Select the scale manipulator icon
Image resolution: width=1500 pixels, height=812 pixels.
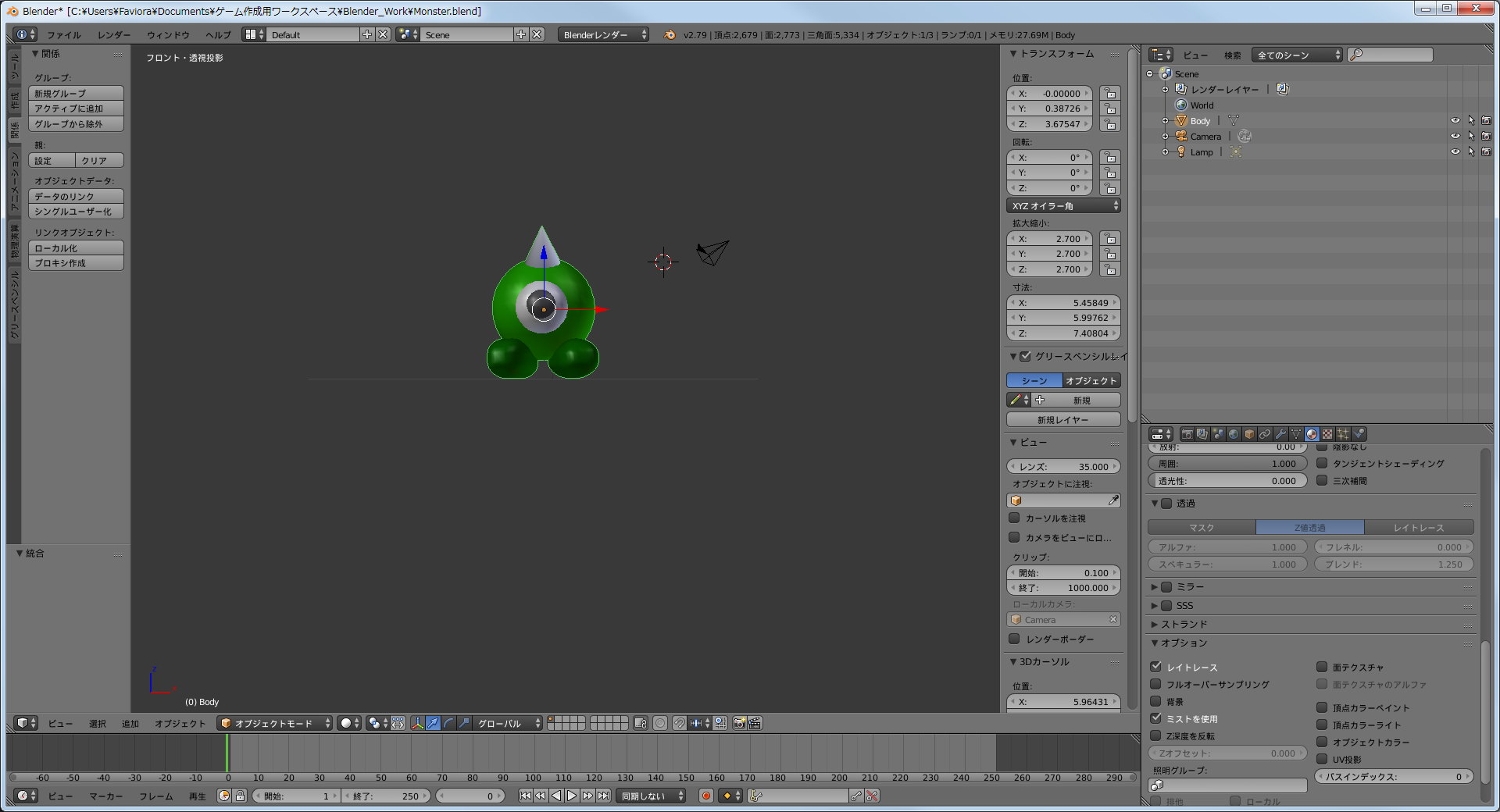465,723
